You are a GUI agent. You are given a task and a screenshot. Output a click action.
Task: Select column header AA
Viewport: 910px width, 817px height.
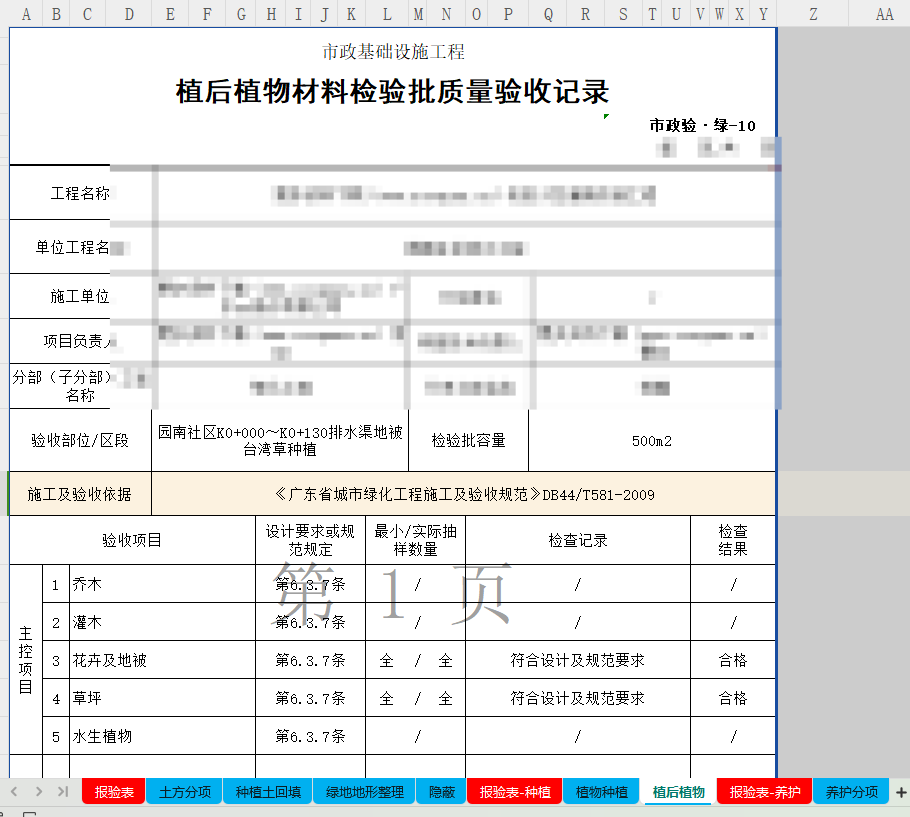pos(884,14)
